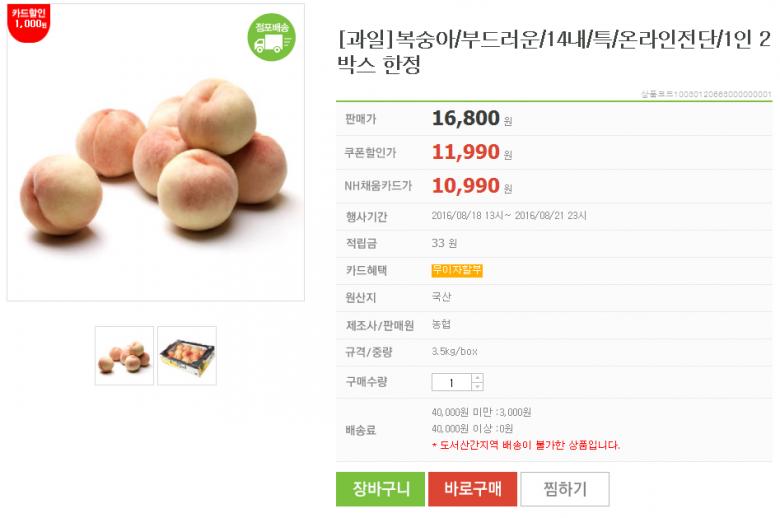Viewport: 780px width, 518px height.
Task: Click the 16,800원 sale price
Action: coord(466,118)
